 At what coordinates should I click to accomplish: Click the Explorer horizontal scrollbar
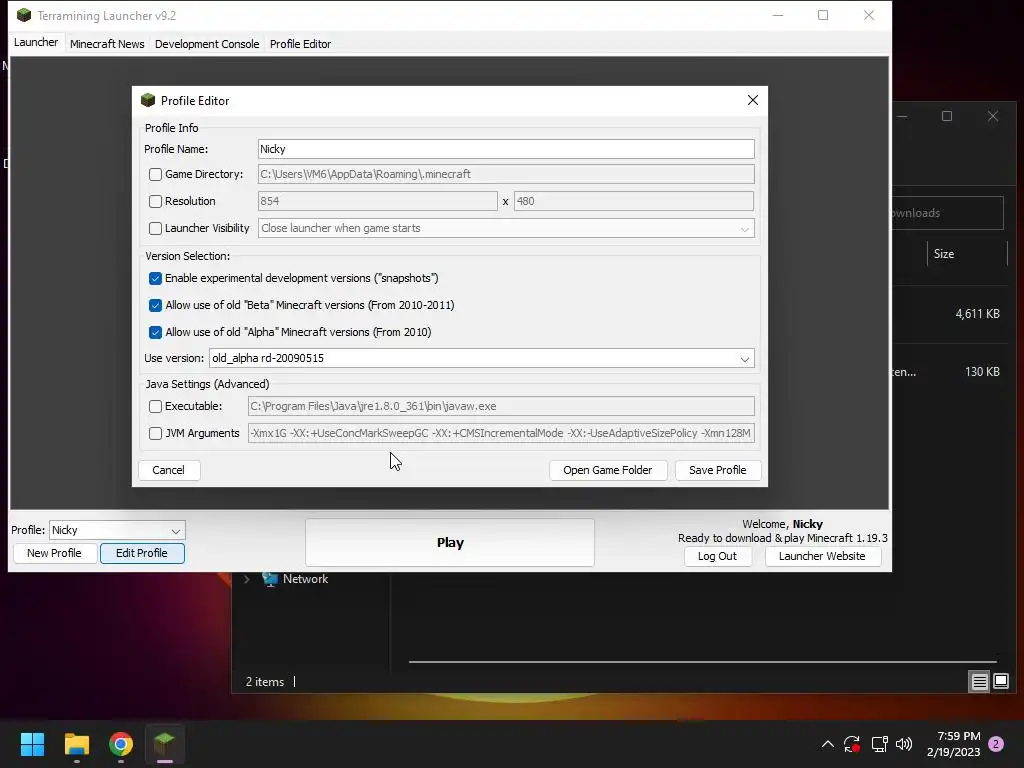click(702, 662)
